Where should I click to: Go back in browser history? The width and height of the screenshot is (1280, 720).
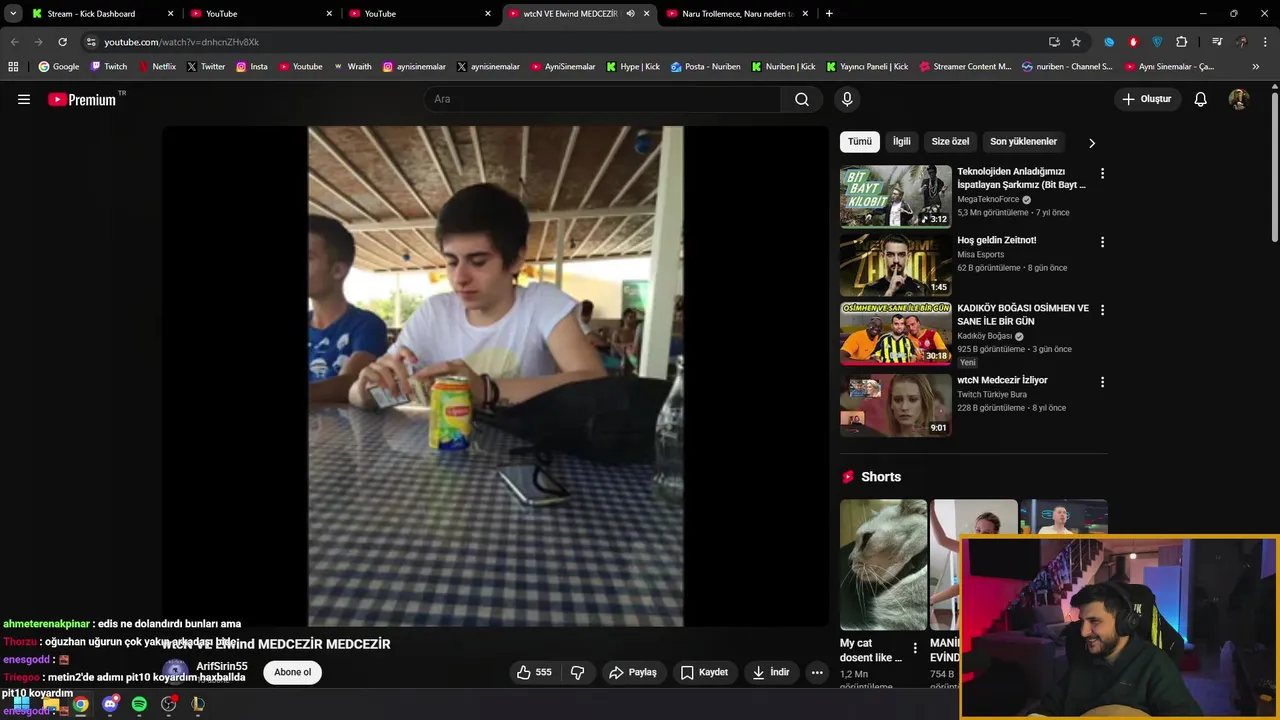point(14,42)
